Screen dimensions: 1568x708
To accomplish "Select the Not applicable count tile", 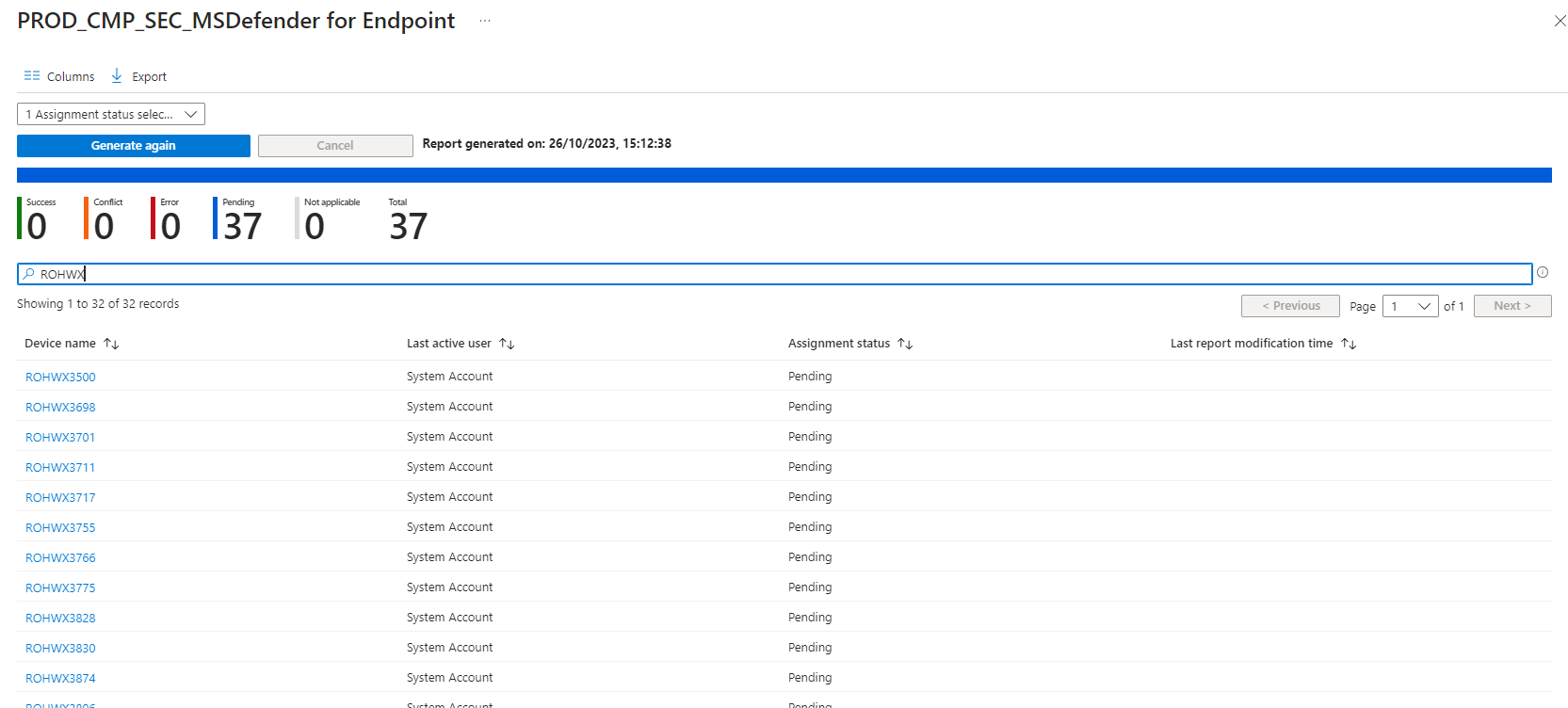I will click(x=328, y=218).
